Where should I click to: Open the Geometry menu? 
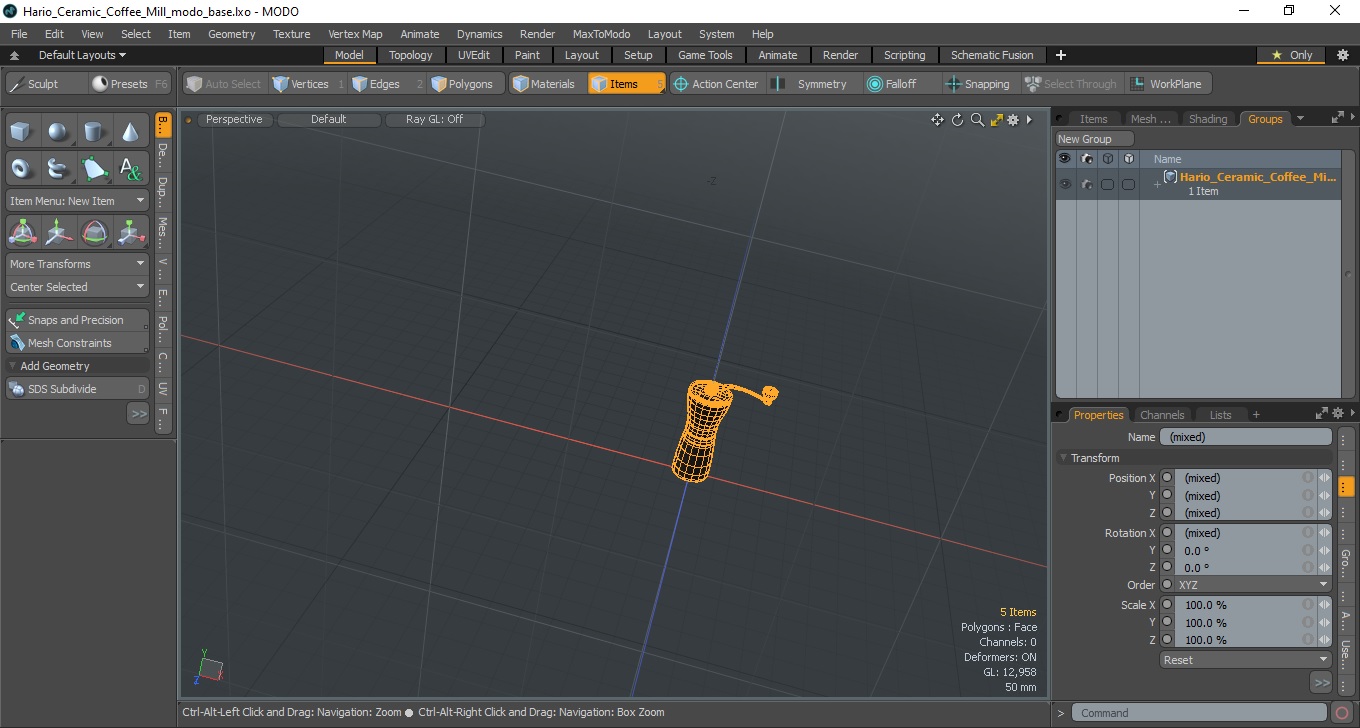tap(231, 34)
